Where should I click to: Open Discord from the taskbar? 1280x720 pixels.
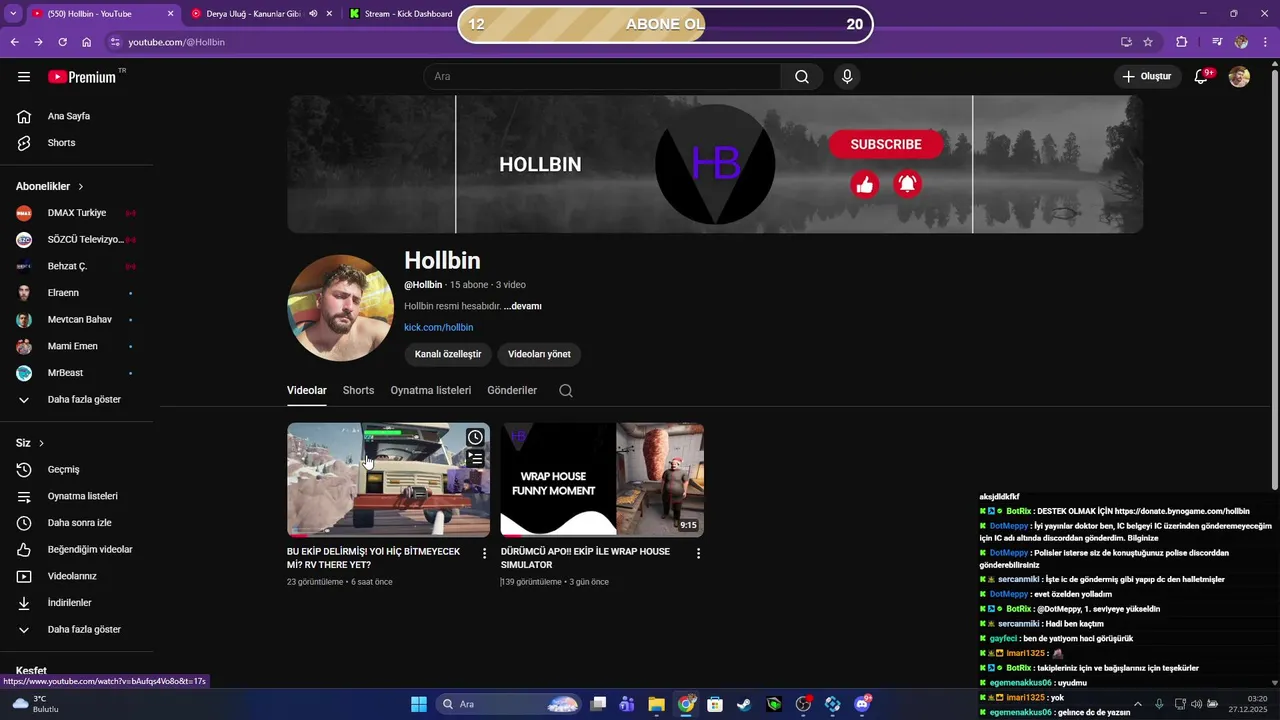862,704
